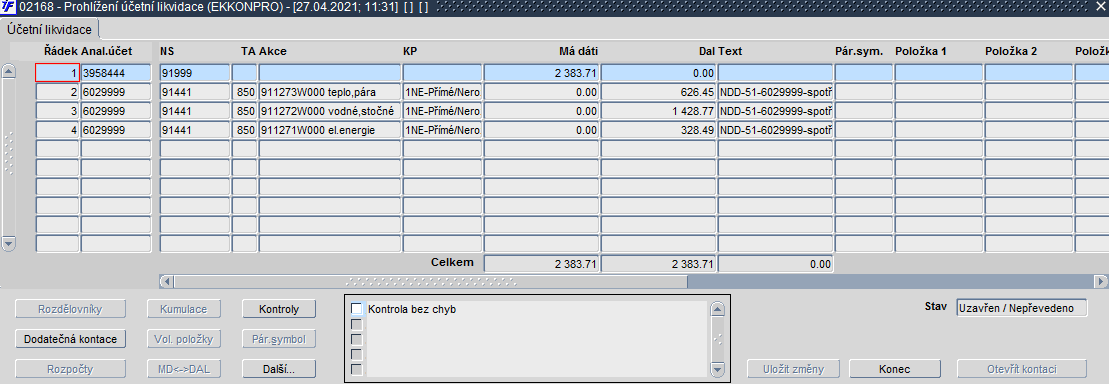Click the table's scroll down arrow

click(8, 243)
